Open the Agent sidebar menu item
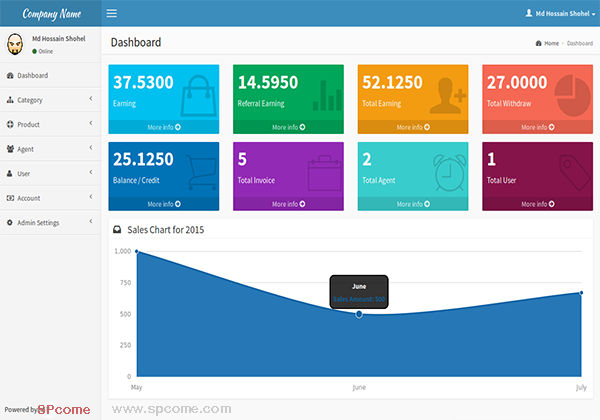This screenshot has height=420, width=600. pos(50,149)
